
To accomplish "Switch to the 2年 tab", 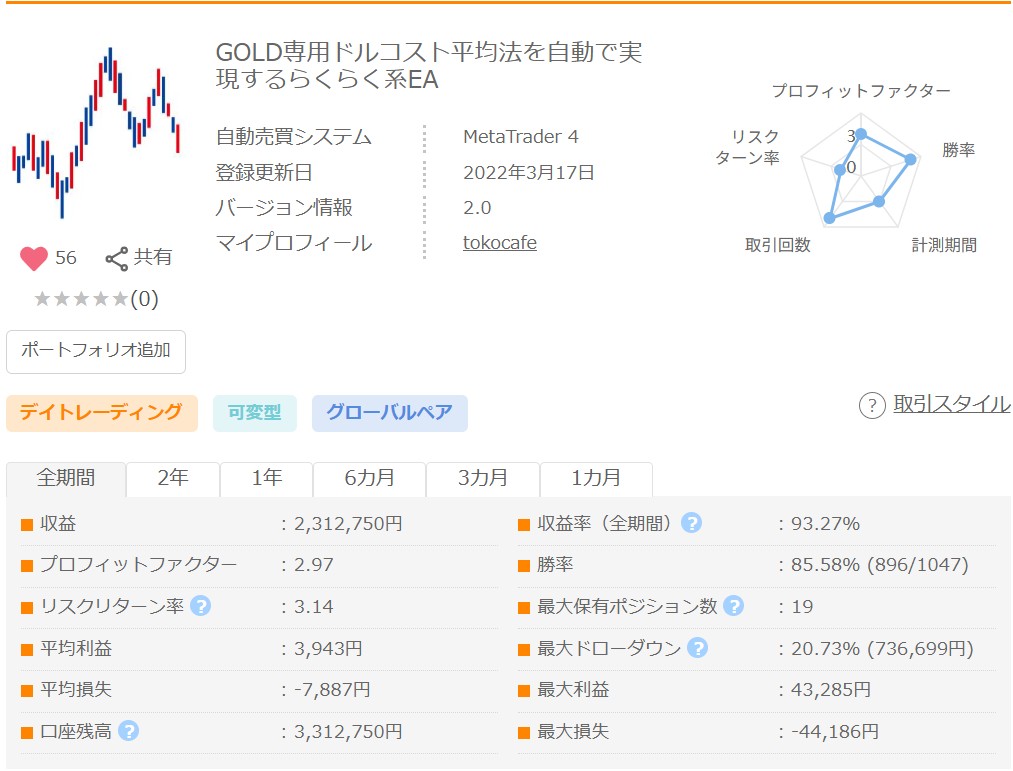I will pos(172,479).
